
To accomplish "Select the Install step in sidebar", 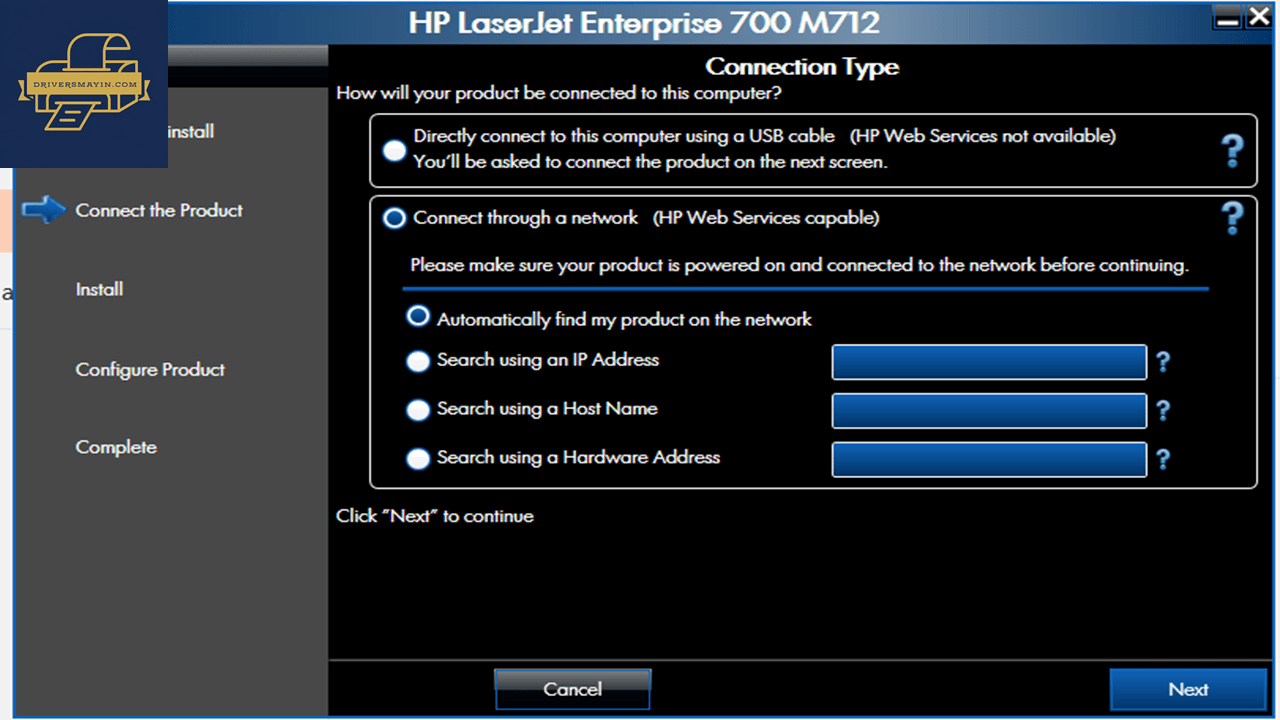I will click(x=99, y=289).
